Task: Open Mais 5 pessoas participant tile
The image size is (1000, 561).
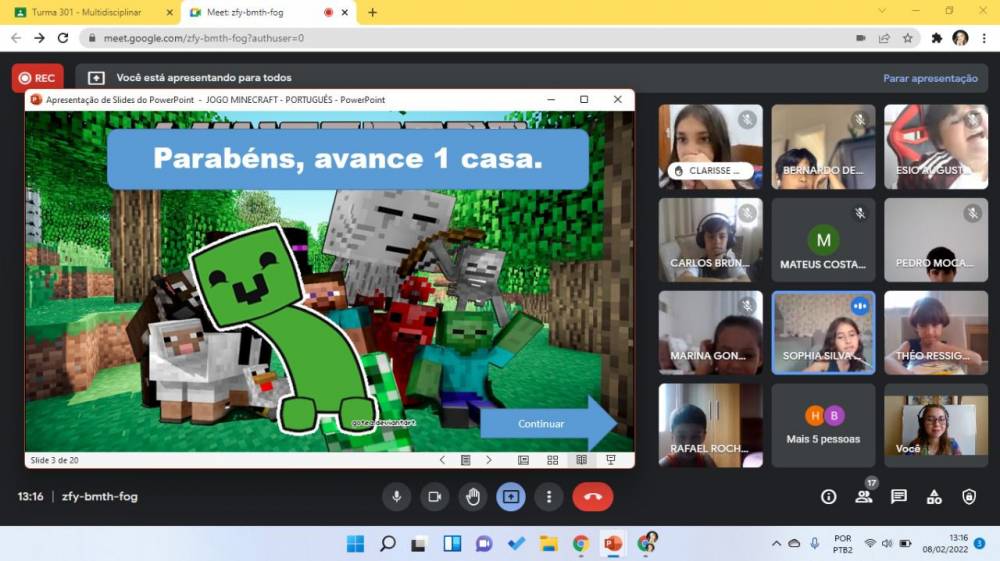Action: pos(823,425)
